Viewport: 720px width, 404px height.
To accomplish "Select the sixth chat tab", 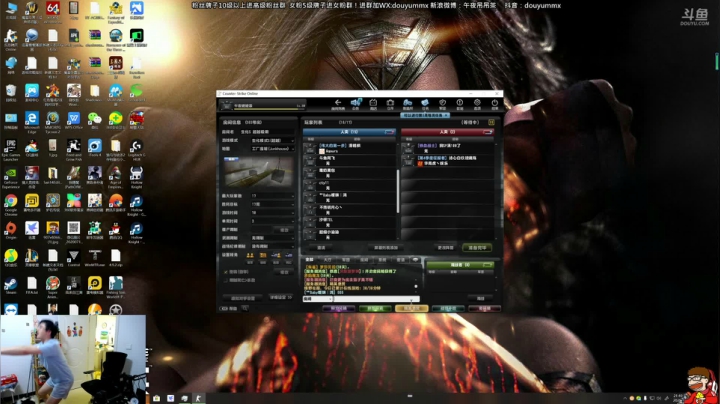I will pyautogui.click(x=400, y=260).
